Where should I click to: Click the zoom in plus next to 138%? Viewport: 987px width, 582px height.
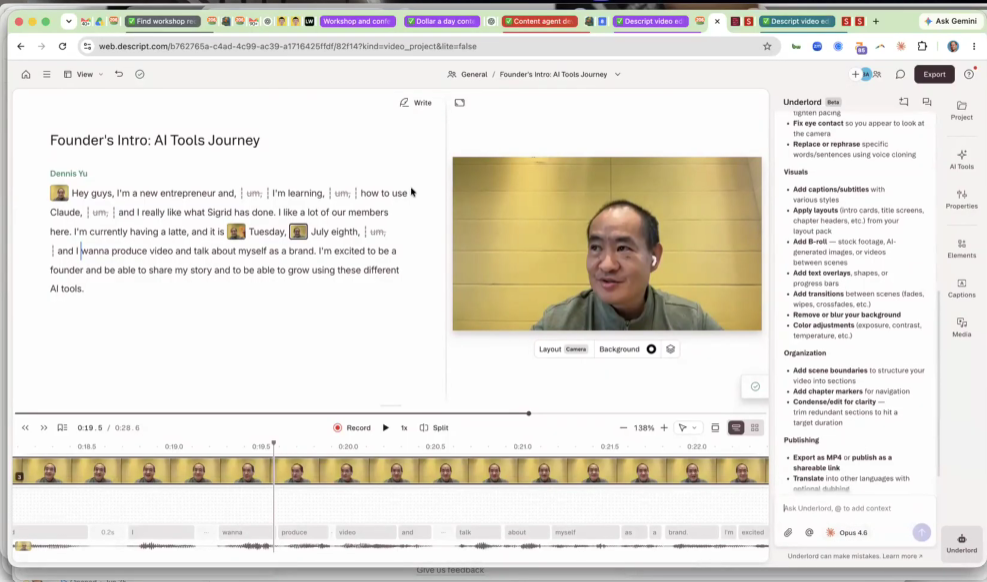coord(663,428)
